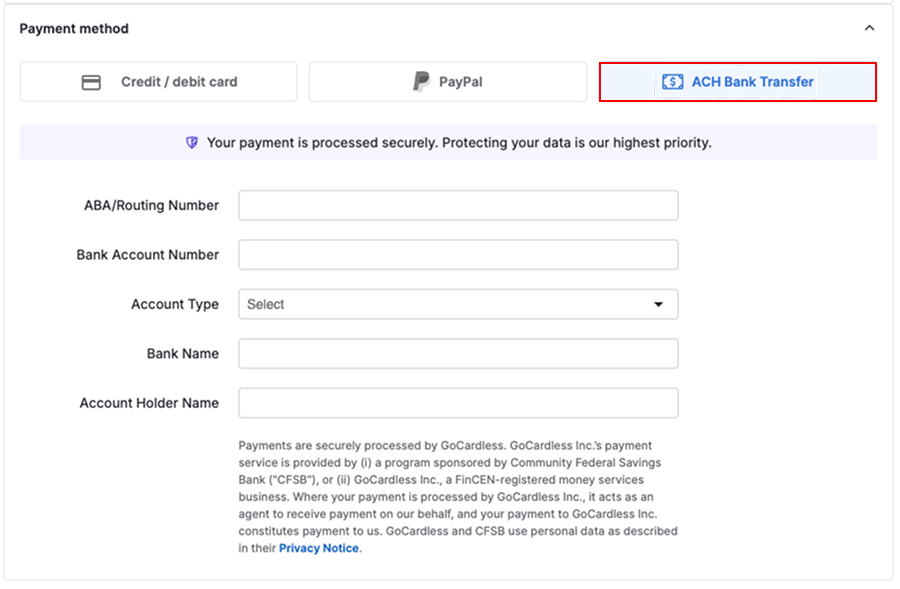Click the PayPal logo icon
900x589 pixels.
pos(422,82)
